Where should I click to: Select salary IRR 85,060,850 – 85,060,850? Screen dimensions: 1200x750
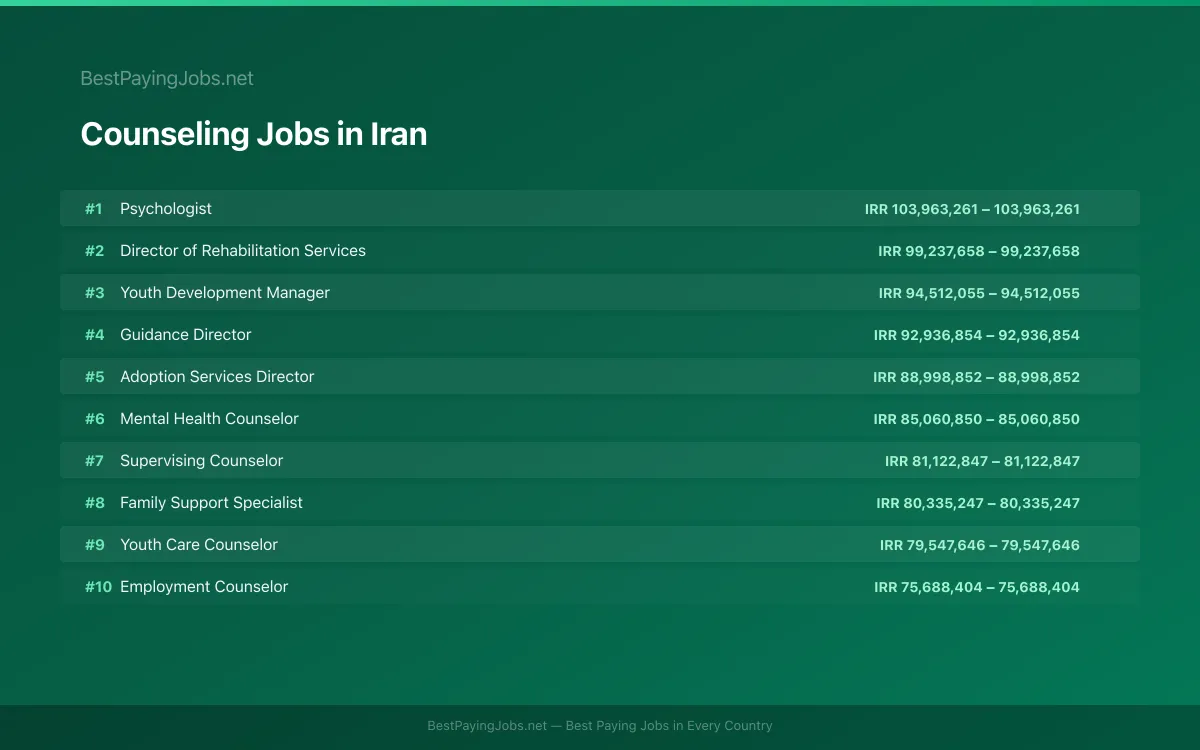tap(976, 419)
